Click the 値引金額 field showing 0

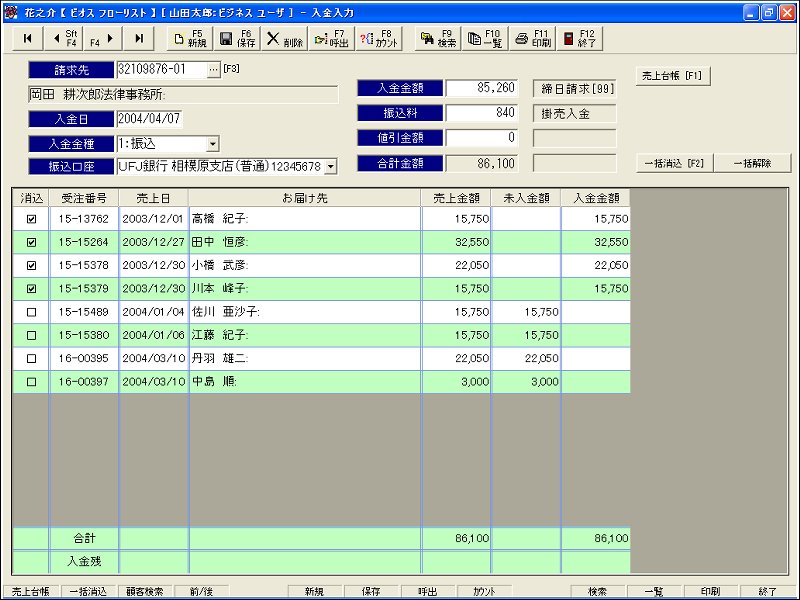click(482, 138)
